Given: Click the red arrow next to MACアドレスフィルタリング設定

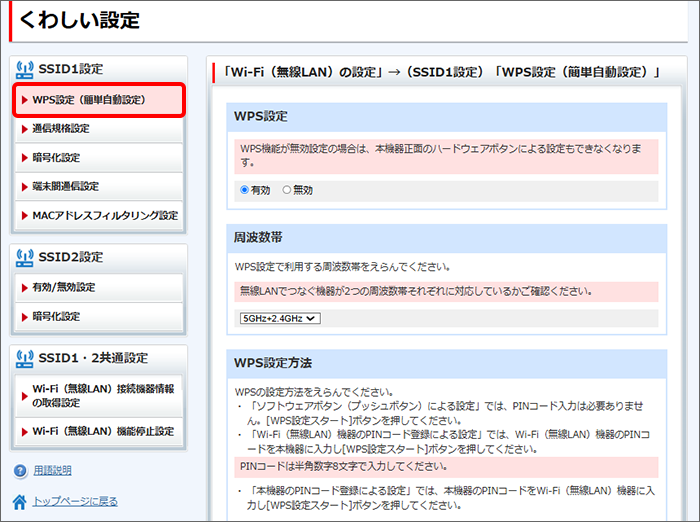Looking at the screenshot, I should [25, 216].
